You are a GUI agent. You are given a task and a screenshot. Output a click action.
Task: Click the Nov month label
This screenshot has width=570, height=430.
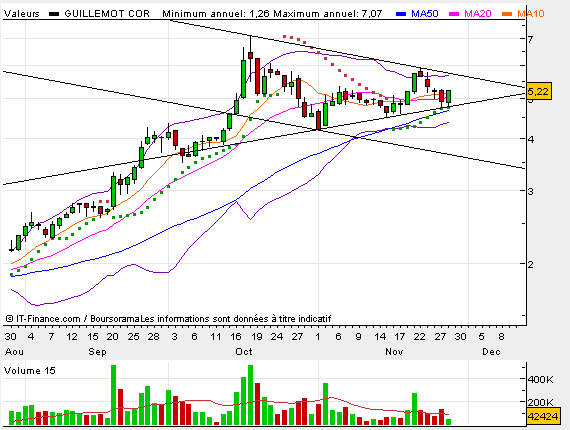394,352
